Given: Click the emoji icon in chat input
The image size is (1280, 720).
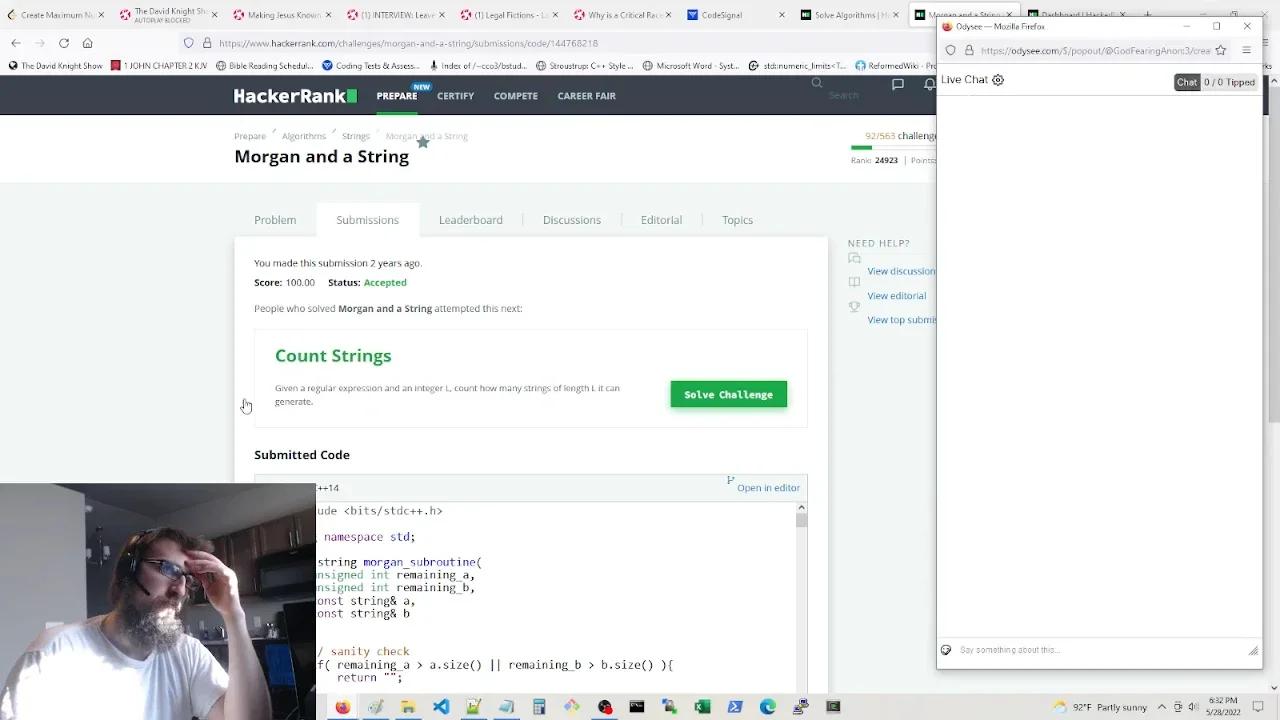Looking at the screenshot, I should click(x=946, y=650).
